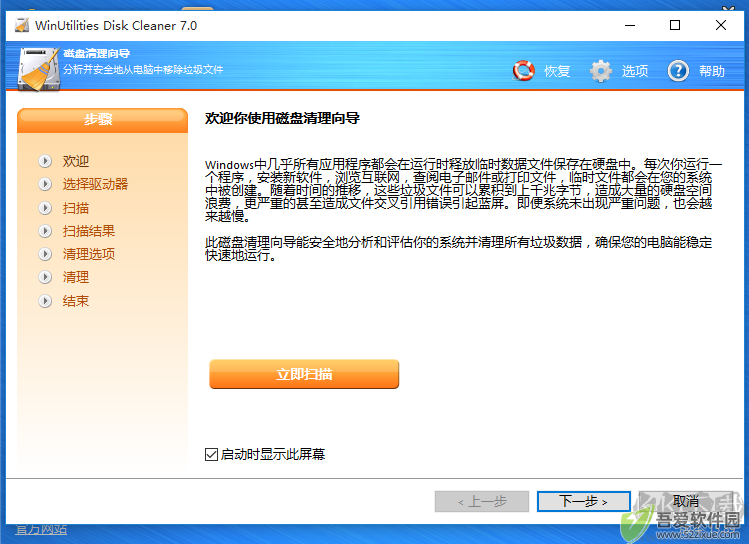This screenshot has width=749, height=544.
Task: Click the arrow bullet beside 清理选项
Action: (45, 254)
